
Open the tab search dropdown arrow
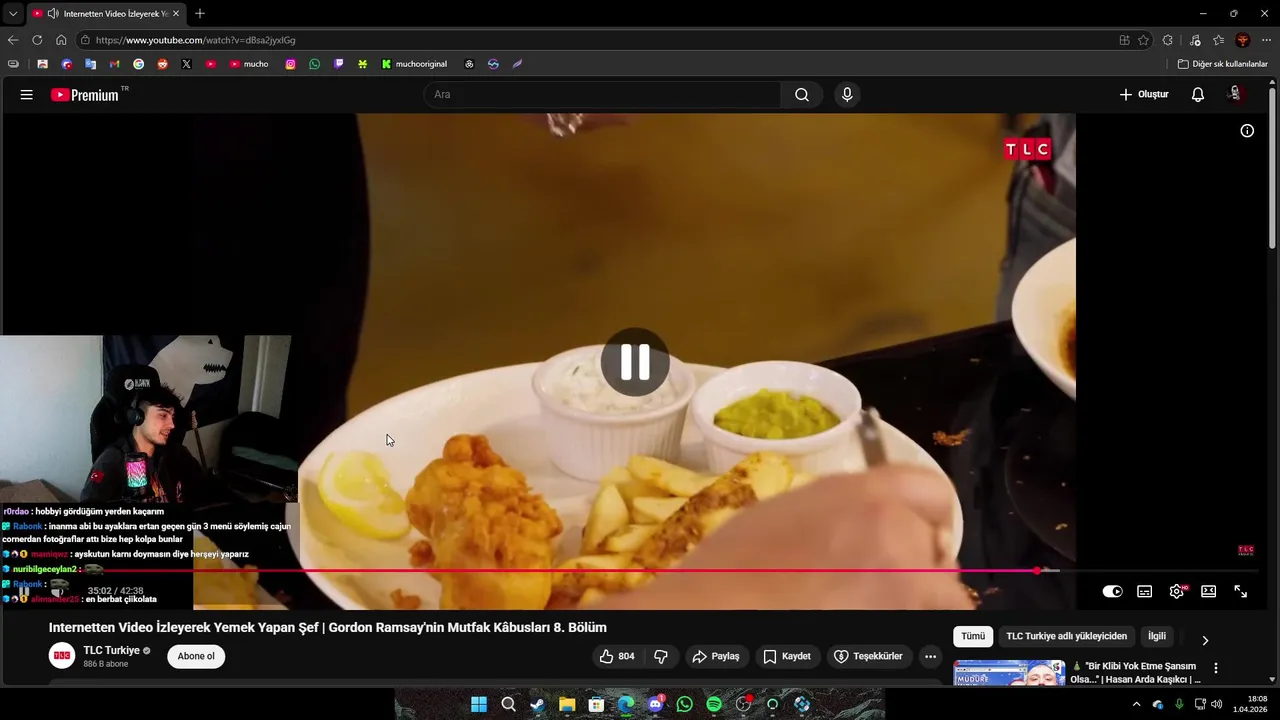(13, 14)
